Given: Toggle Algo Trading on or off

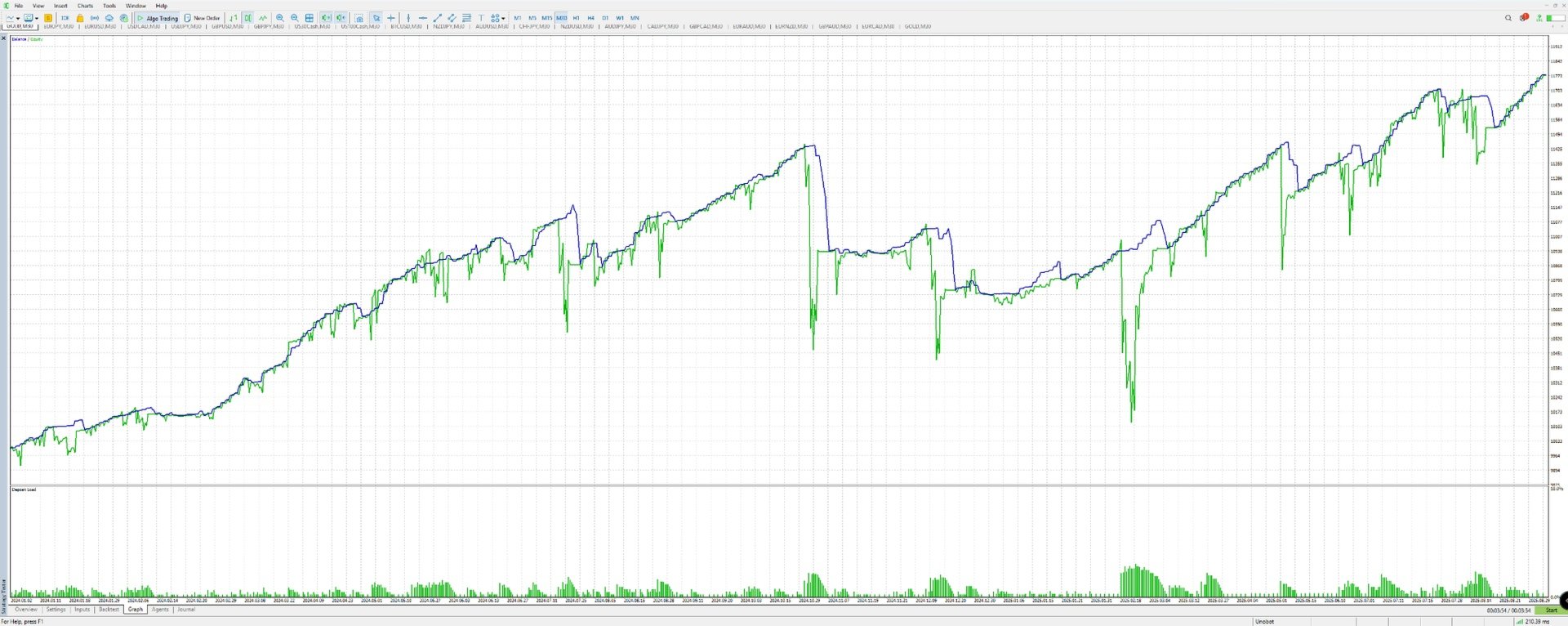Looking at the screenshot, I should click(158, 18).
